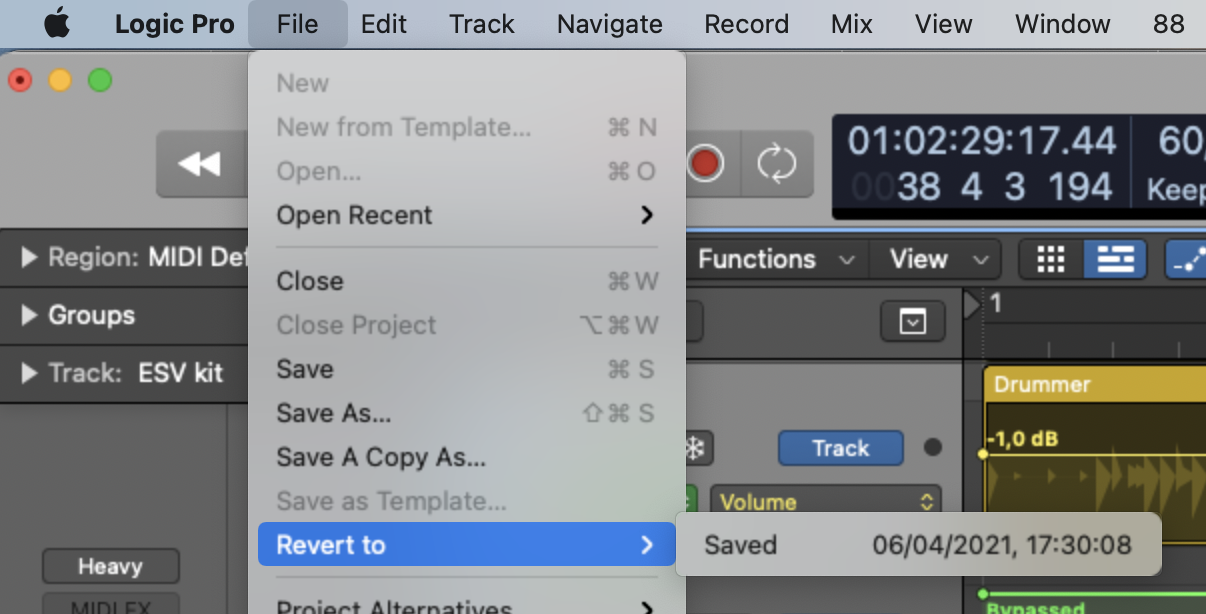Expand the Groups section
The height and width of the screenshot is (614, 1206).
[x=30, y=316]
